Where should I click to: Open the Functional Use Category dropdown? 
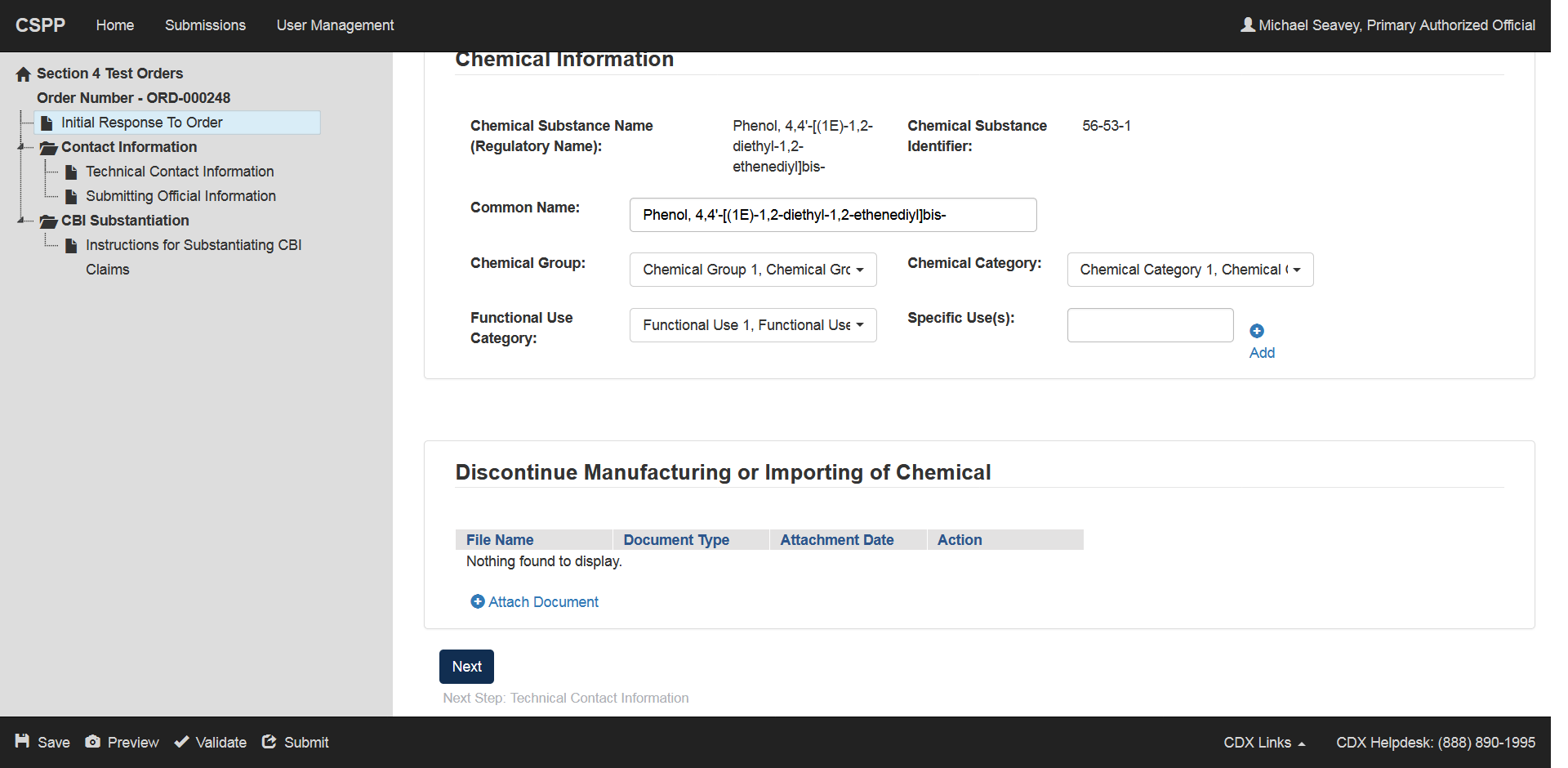[x=752, y=325]
